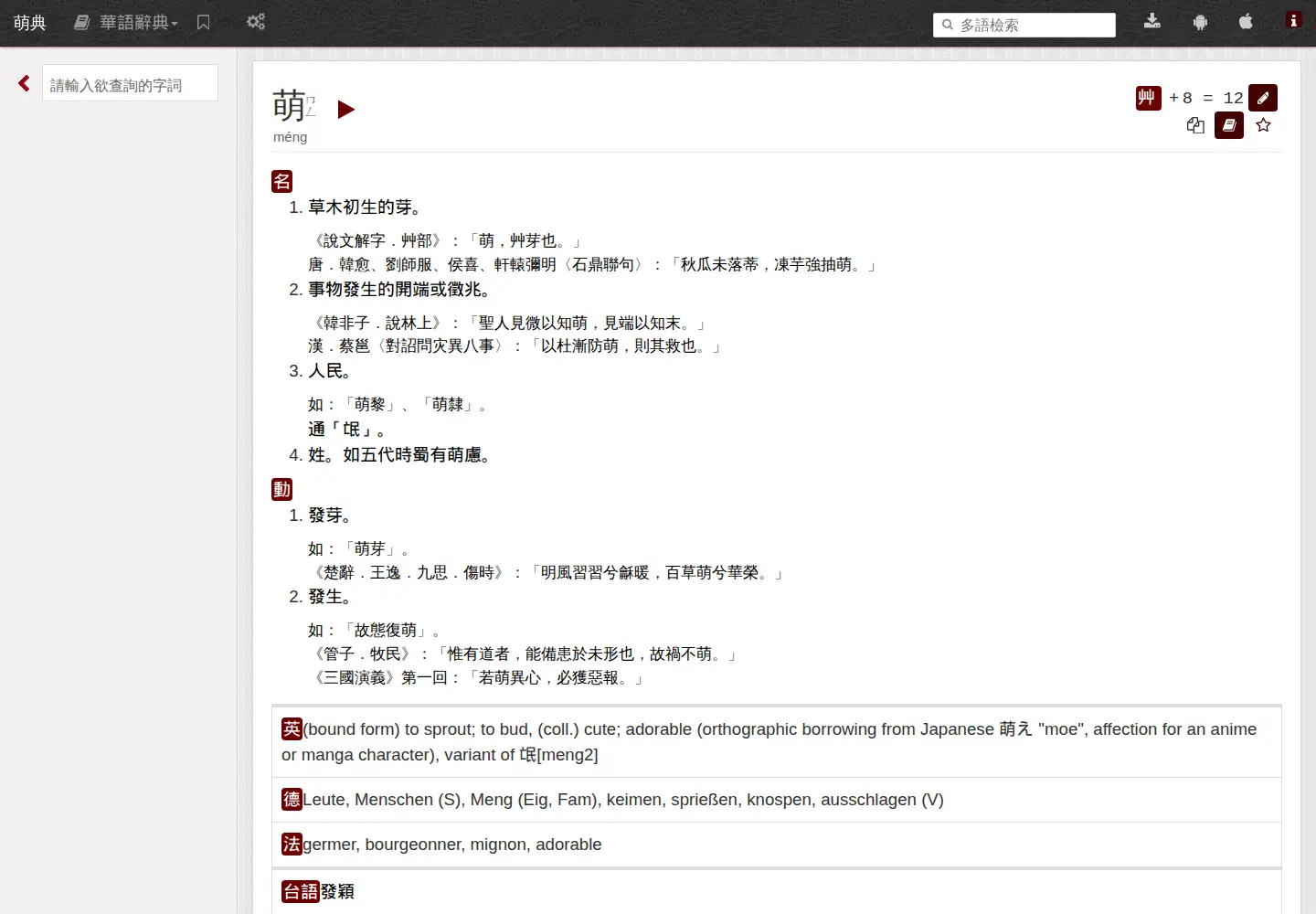Click the pencil stroke-order icon
The width and height of the screenshot is (1316, 914).
pos(1263,98)
